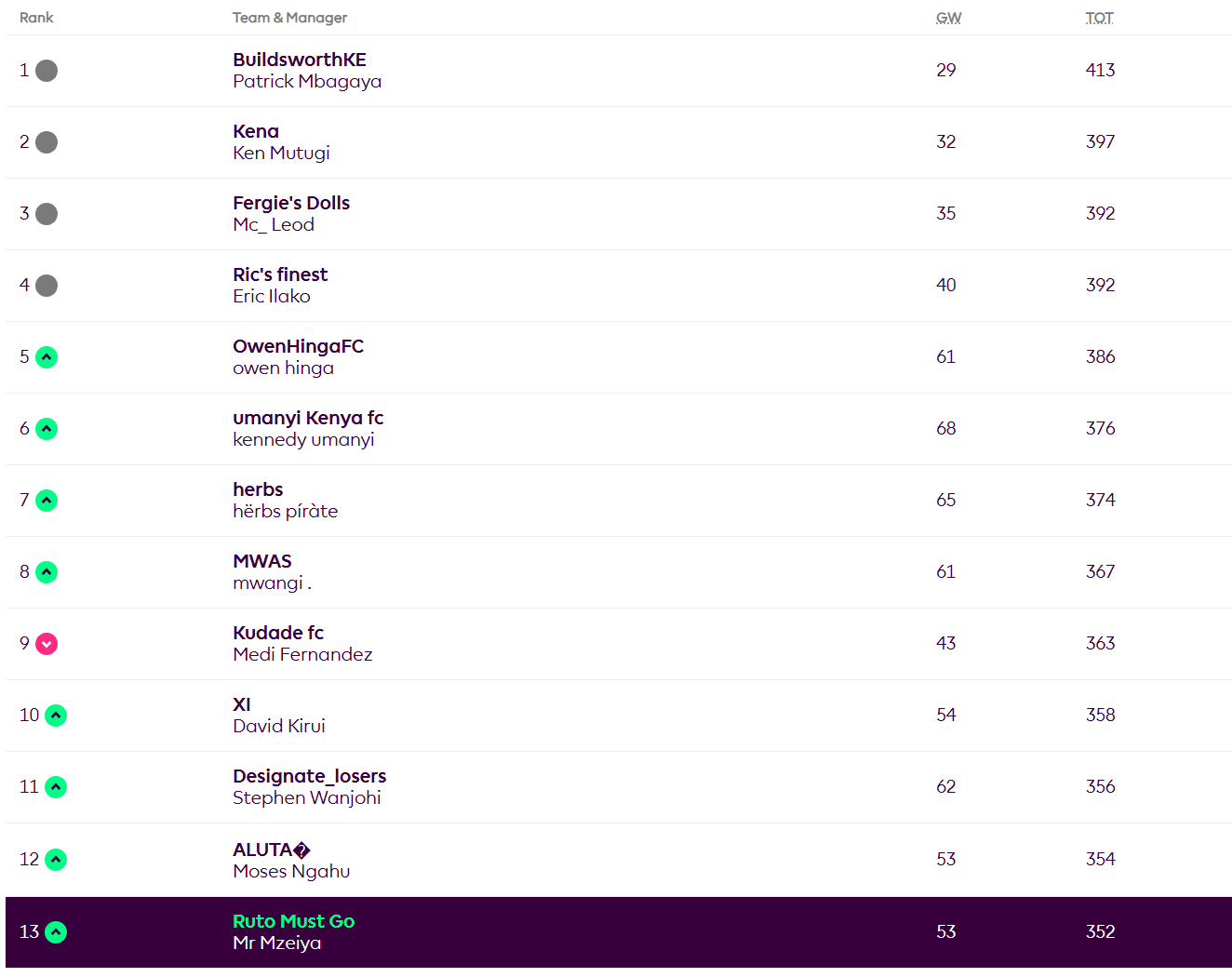Click the grey no-change icon beside rank 1
This screenshot has height=977, width=1232.
(x=47, y=71)
